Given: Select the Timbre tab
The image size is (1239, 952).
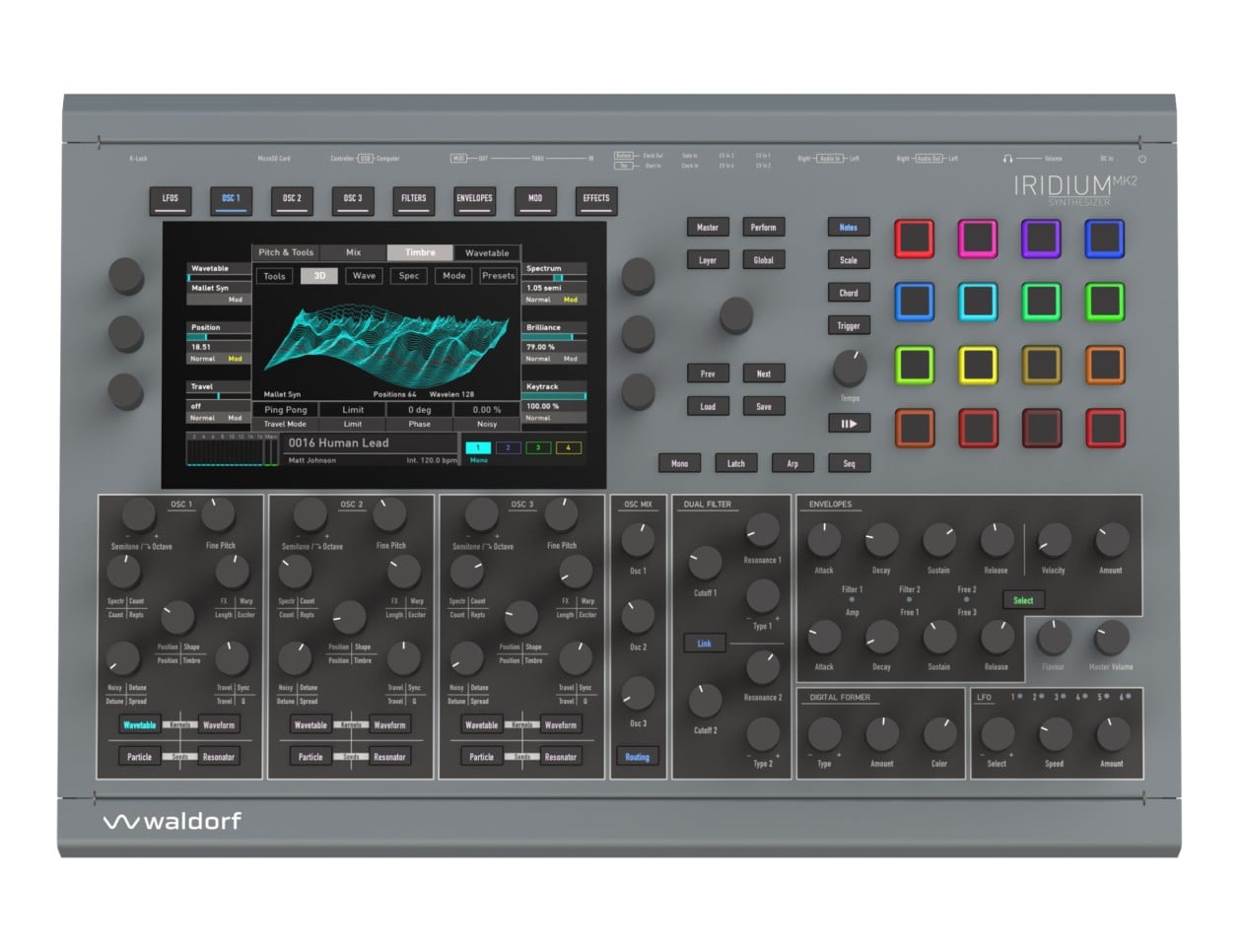Looking at the screenshot, I should click(420, 253).
